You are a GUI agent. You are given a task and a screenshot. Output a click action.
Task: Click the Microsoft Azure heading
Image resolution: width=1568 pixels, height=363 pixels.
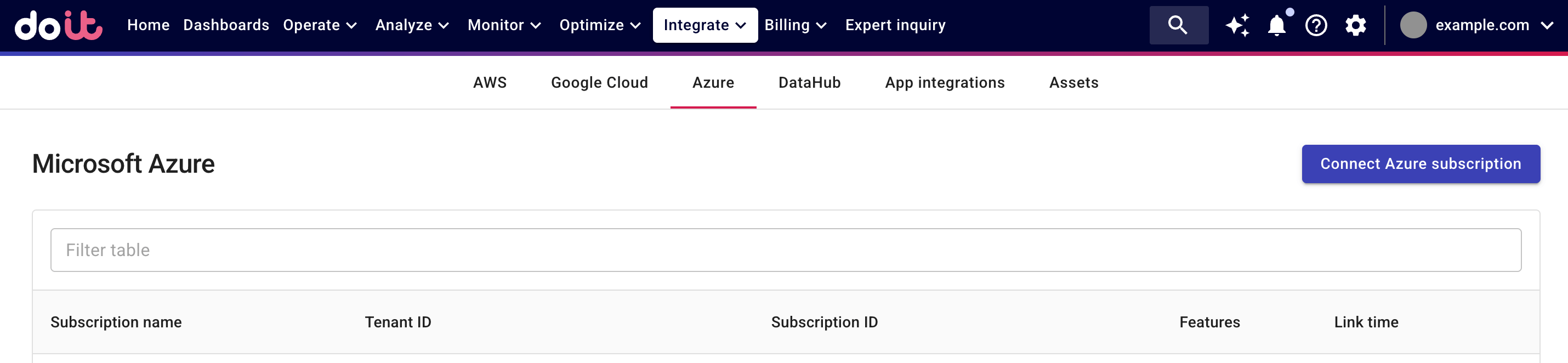(123, 164)
